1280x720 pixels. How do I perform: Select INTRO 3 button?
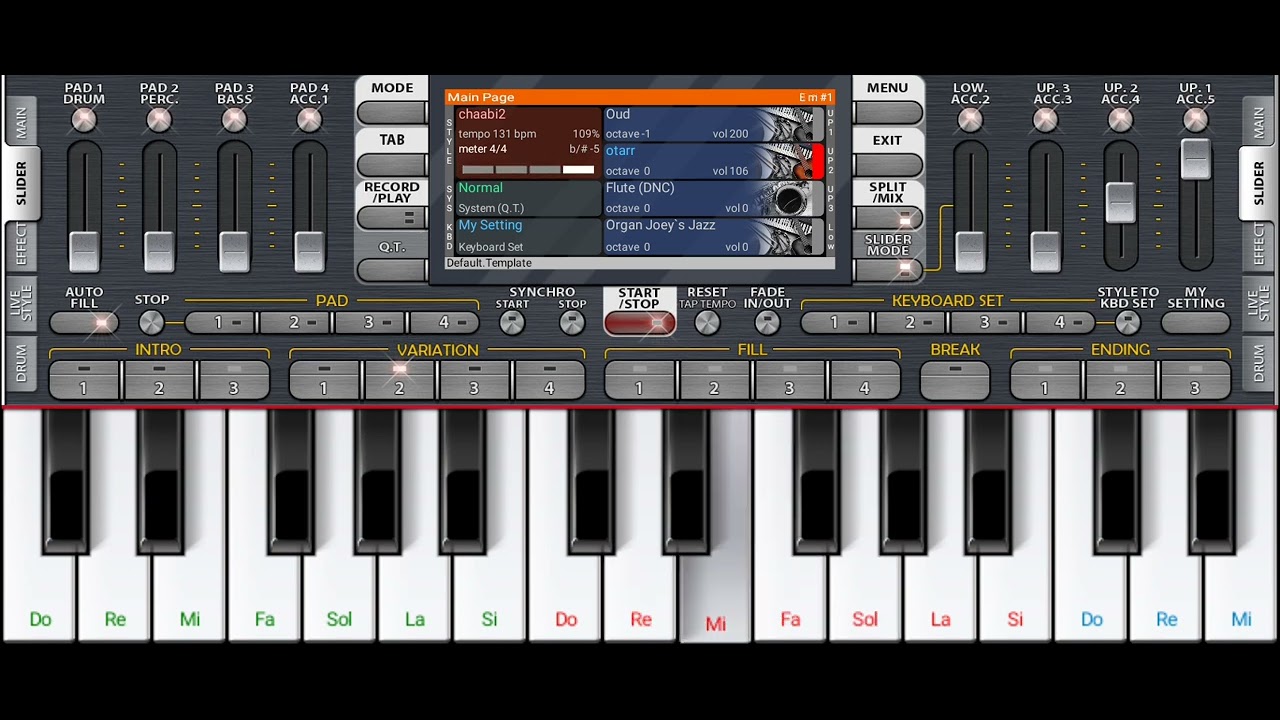point(234,380)
